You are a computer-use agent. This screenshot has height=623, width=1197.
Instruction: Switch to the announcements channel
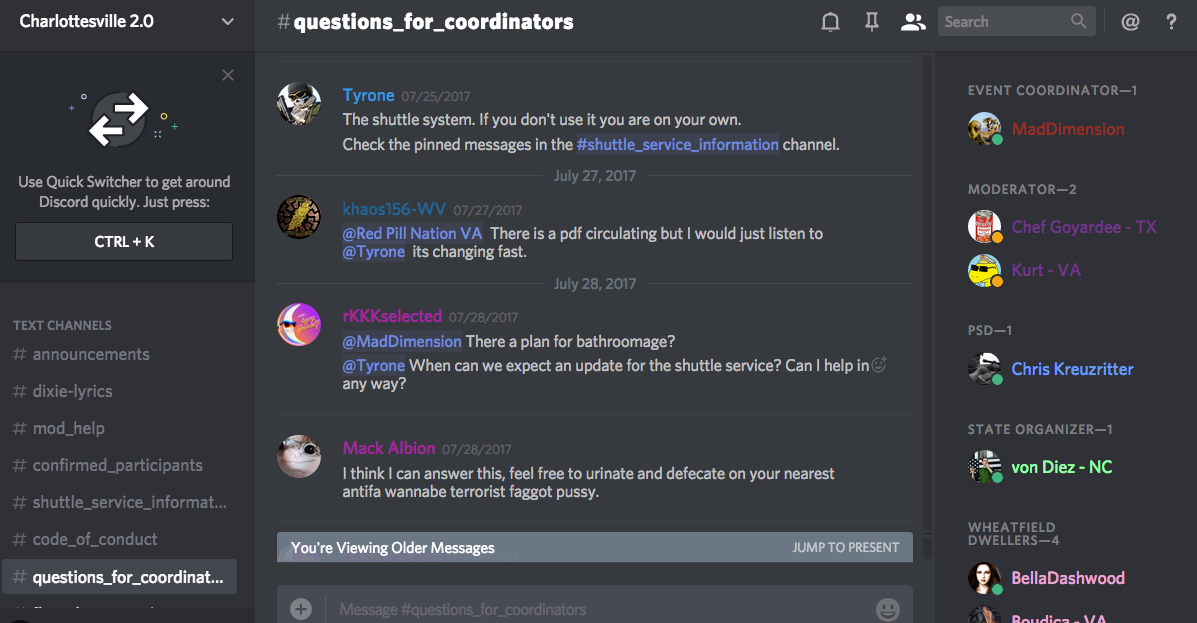pyautogui.click(x=90, y=354)
